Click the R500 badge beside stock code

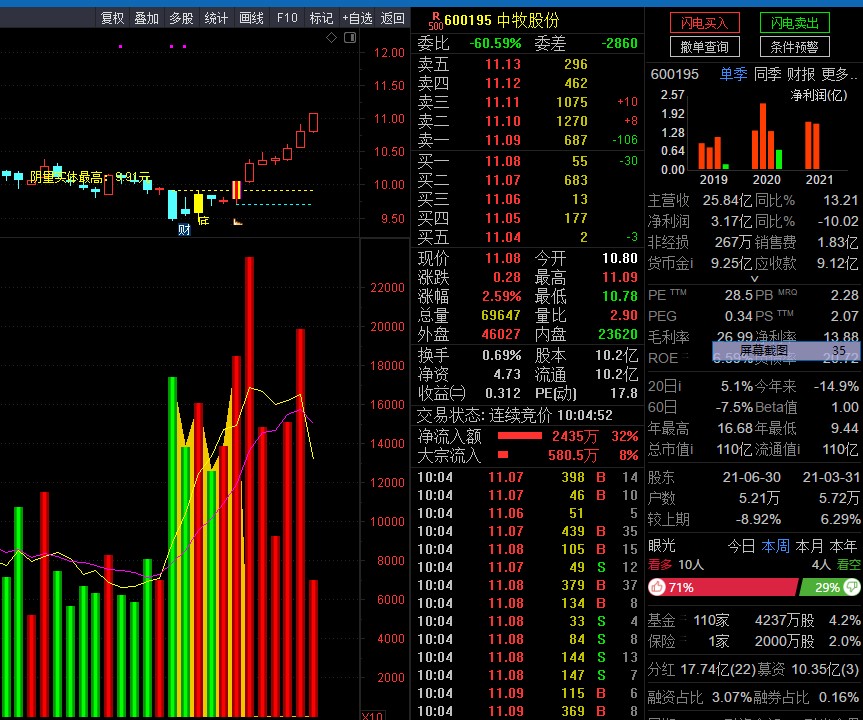tap(435, 21)
